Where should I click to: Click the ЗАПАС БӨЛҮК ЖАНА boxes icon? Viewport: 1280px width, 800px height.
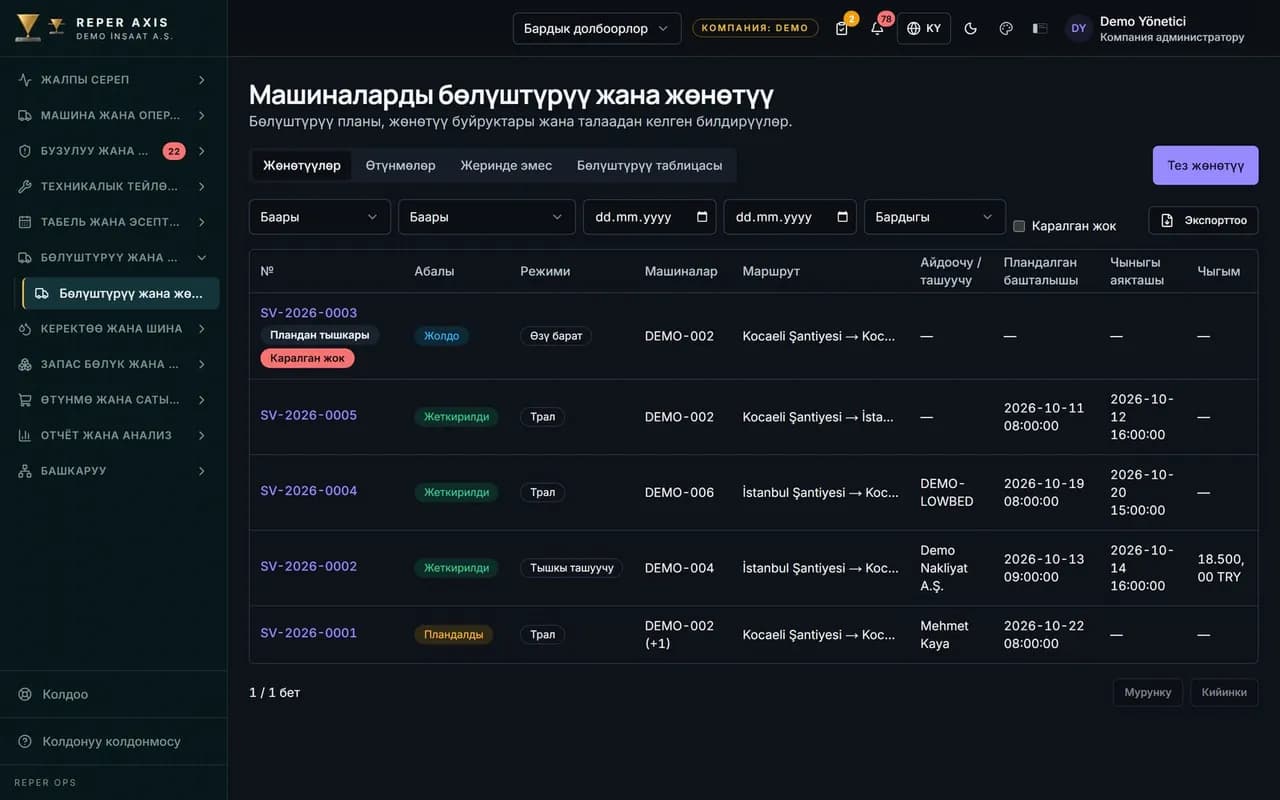point(25,364)
